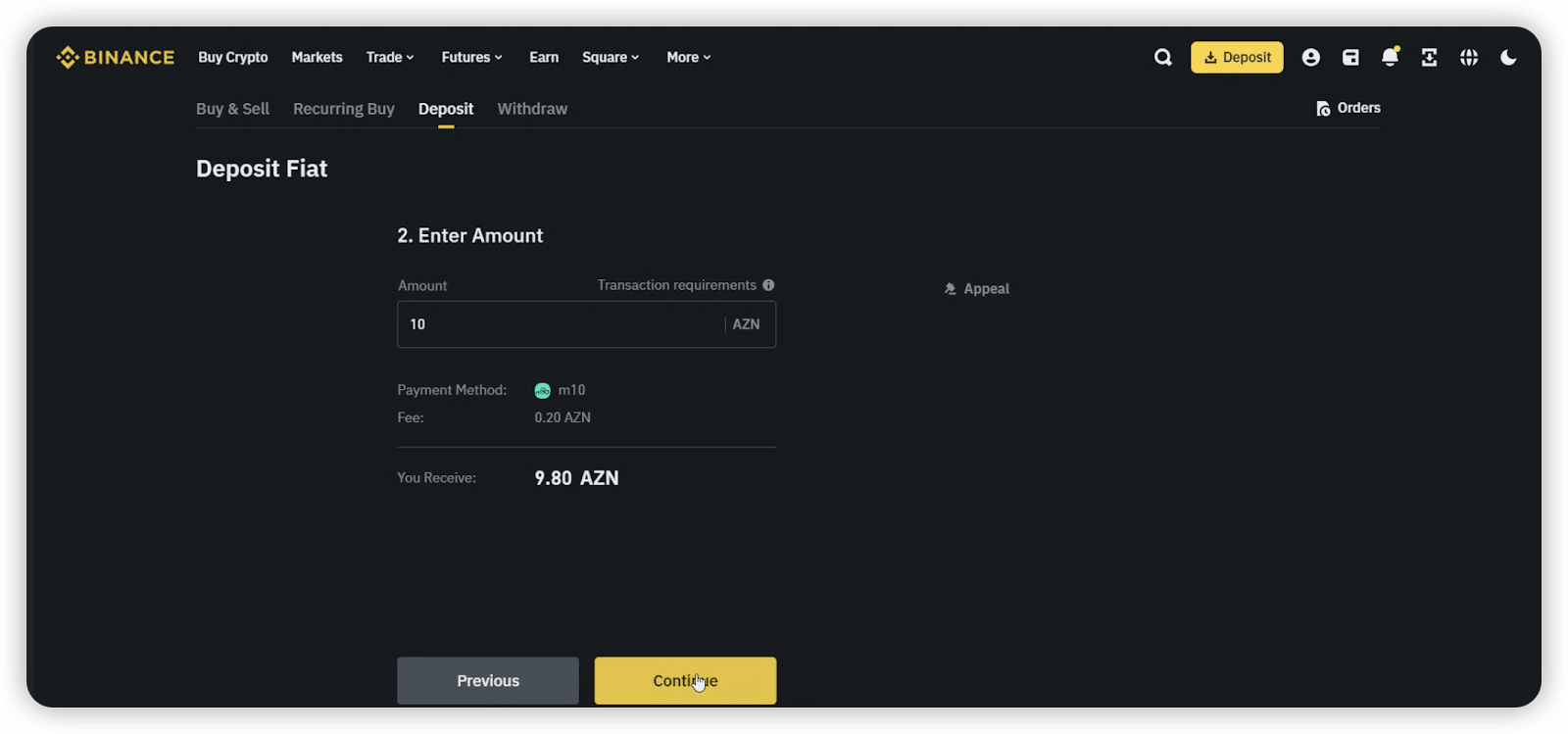Screen dimensions: 1568x734
Task: Expand the Square dropdown menu
Action: (611, 57)
